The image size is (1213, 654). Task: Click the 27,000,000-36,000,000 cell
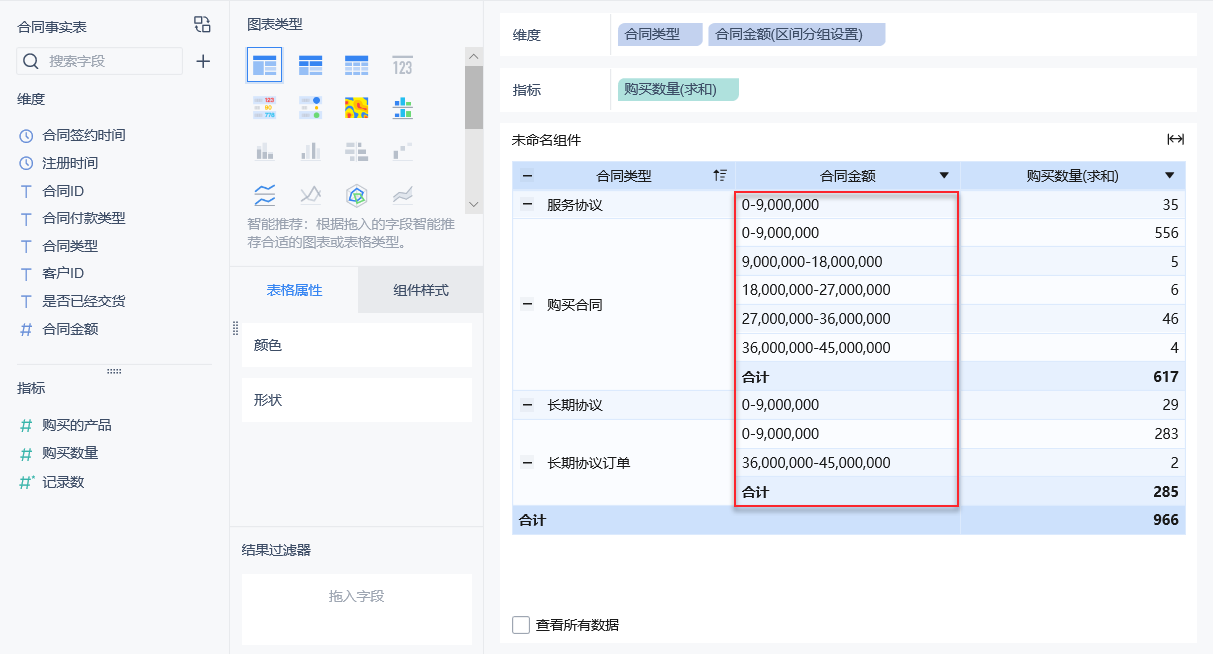coord(847,319)
